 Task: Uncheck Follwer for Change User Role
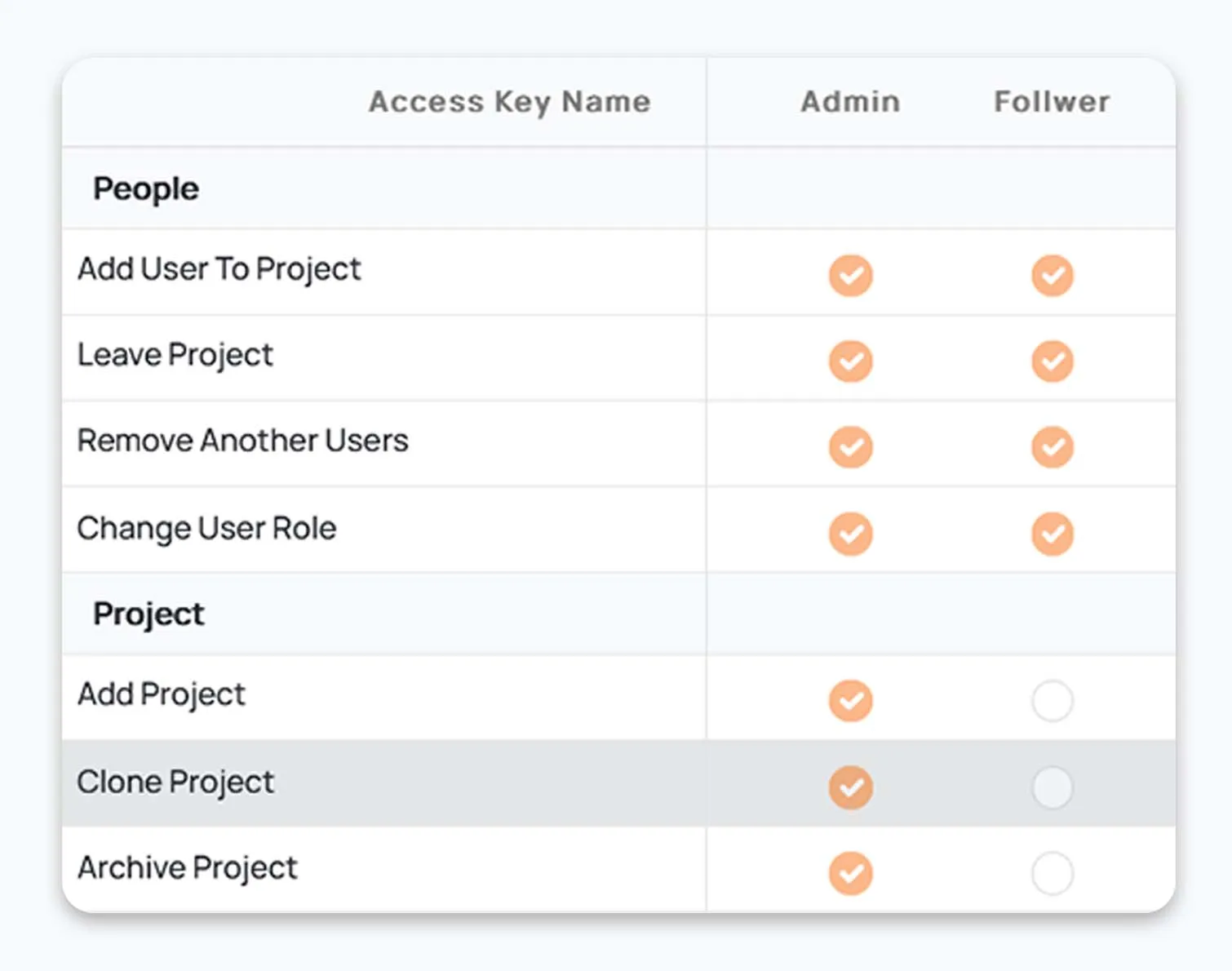1053,534
